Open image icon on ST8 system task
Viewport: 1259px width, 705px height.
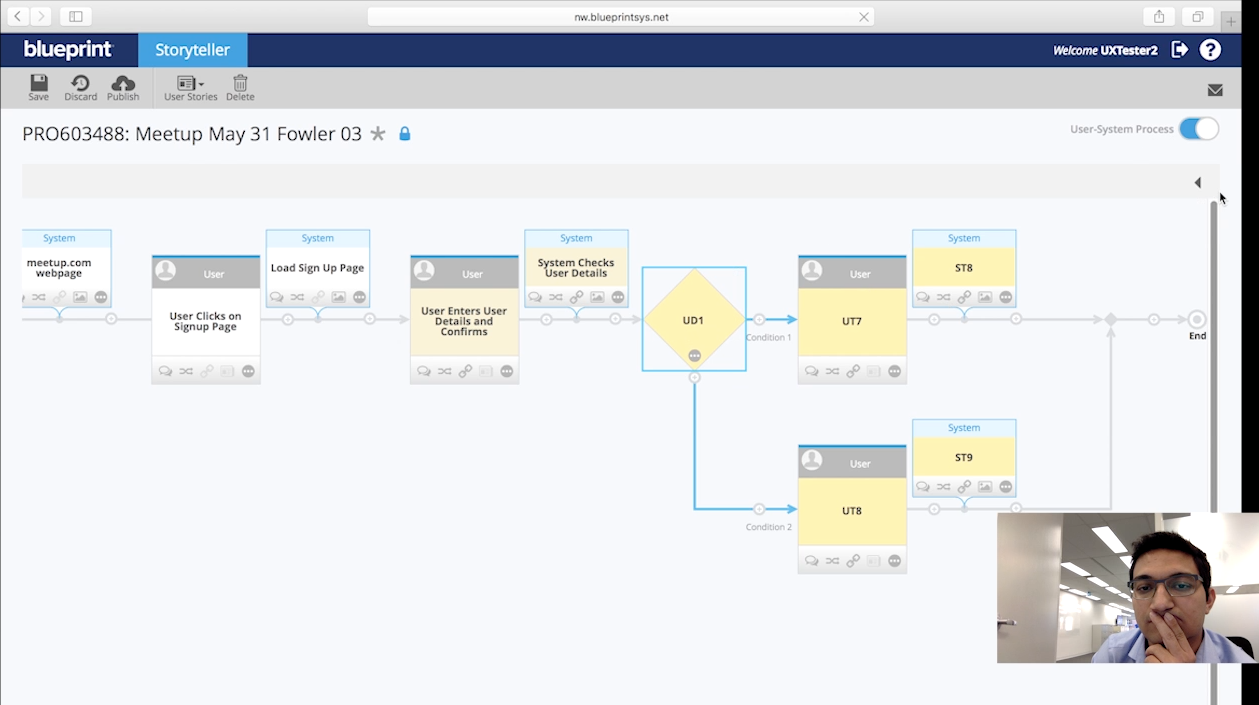coord(985,297)
